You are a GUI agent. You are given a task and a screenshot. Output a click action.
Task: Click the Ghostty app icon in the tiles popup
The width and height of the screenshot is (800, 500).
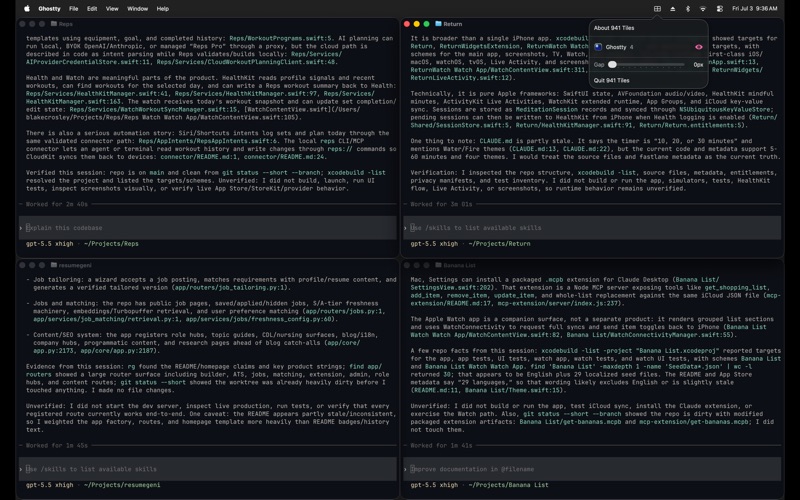coord(598,47)
